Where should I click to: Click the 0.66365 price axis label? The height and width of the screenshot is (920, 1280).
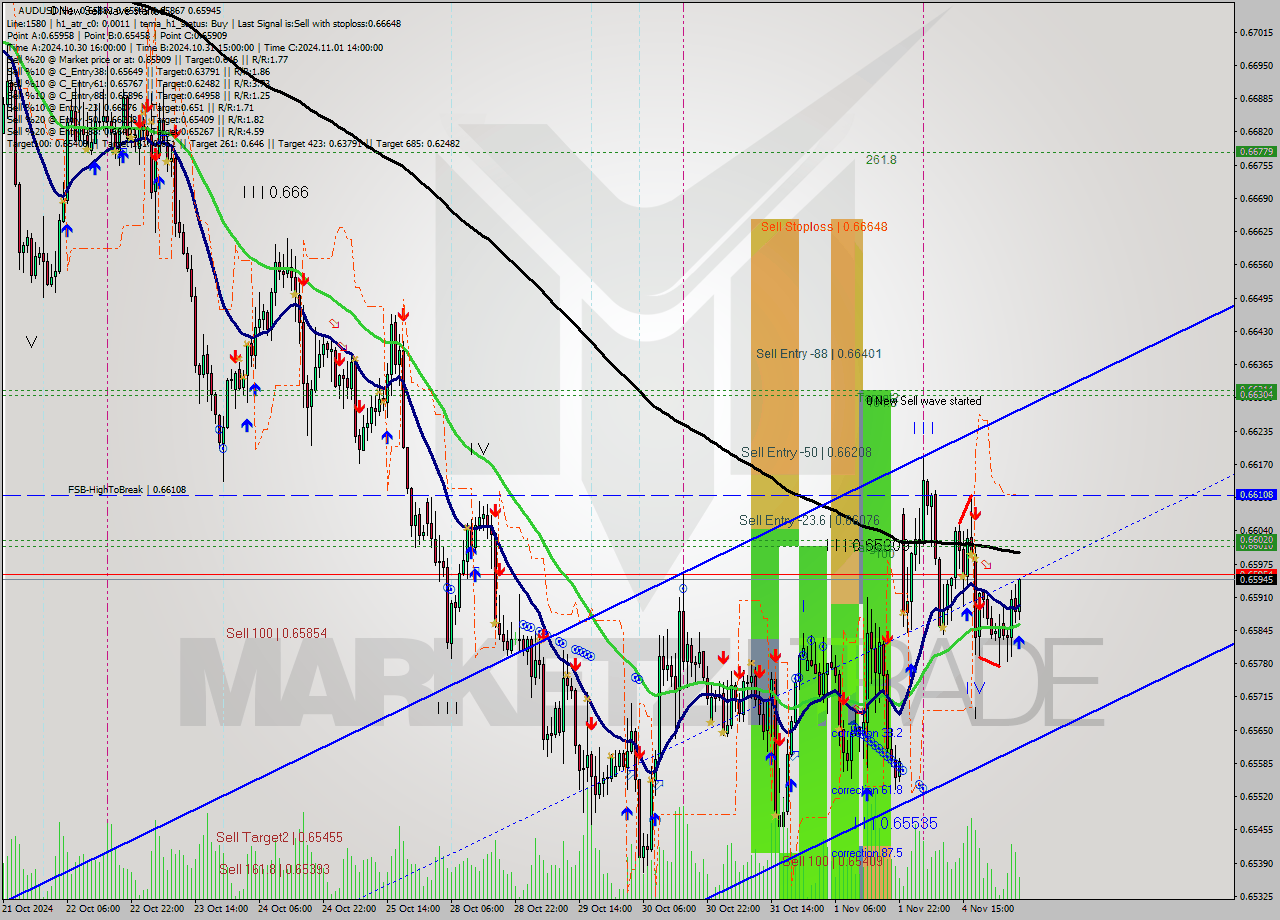tap(1256, 364)
